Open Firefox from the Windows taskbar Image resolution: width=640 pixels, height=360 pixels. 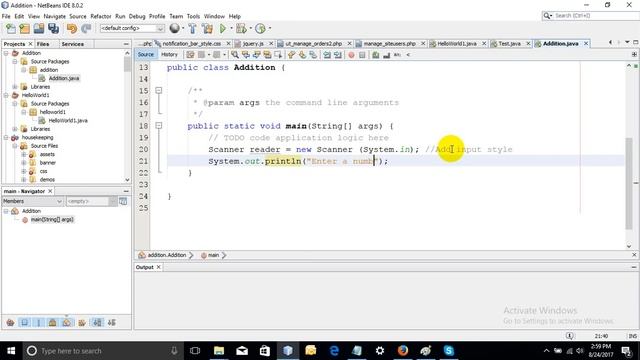pyautogui.click(x=403, y=351)
